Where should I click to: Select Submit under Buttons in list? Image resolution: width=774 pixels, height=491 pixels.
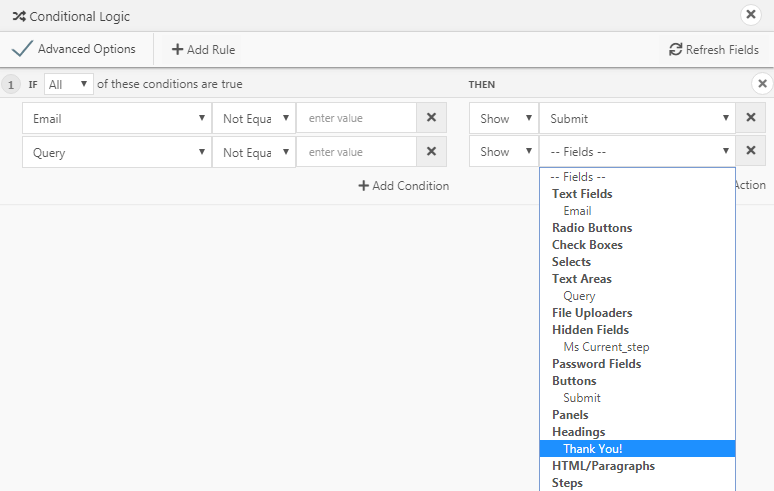(637, 398)
